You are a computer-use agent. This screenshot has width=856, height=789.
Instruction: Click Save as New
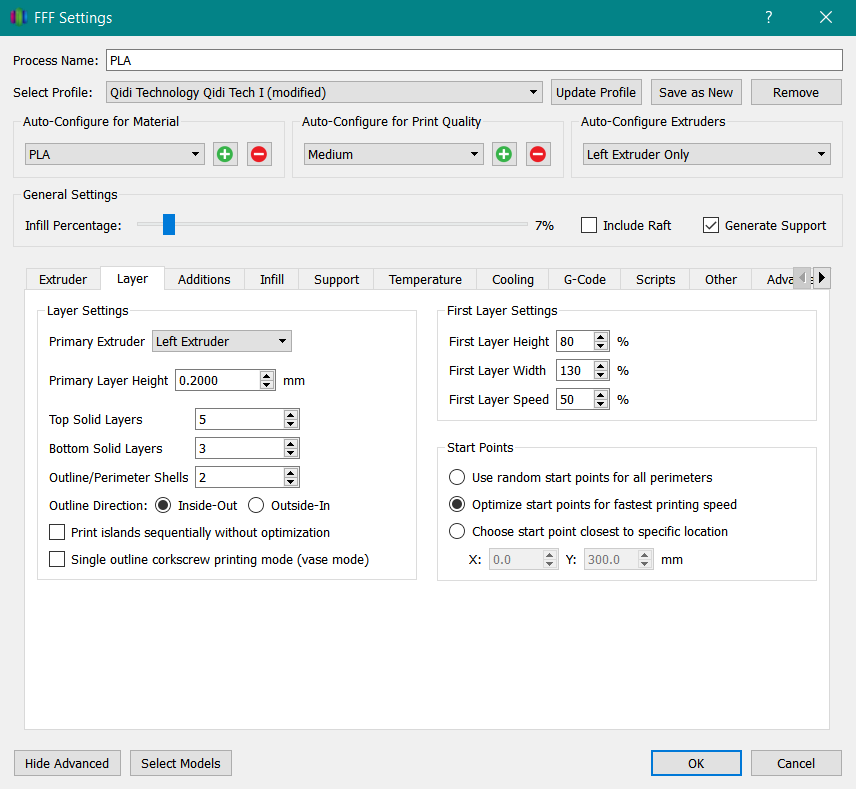pos(696,93)
